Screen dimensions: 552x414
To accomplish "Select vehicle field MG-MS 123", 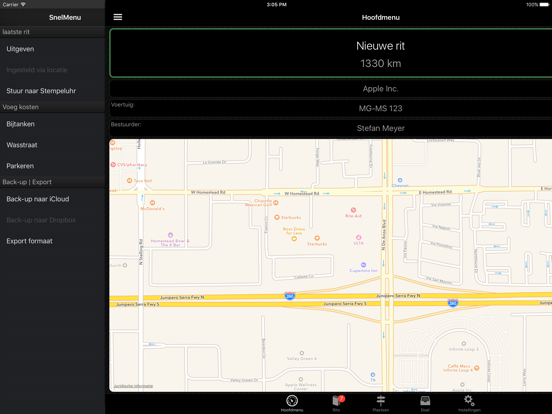I will (331, 108).
